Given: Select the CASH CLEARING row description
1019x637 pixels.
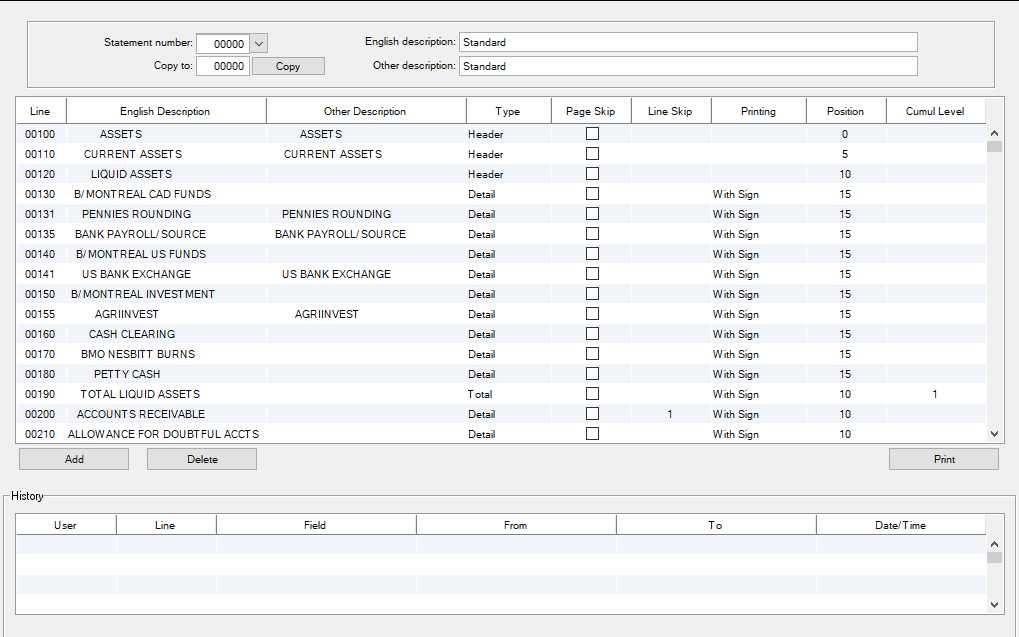Looking at the screenshot, I should [132, 334].
